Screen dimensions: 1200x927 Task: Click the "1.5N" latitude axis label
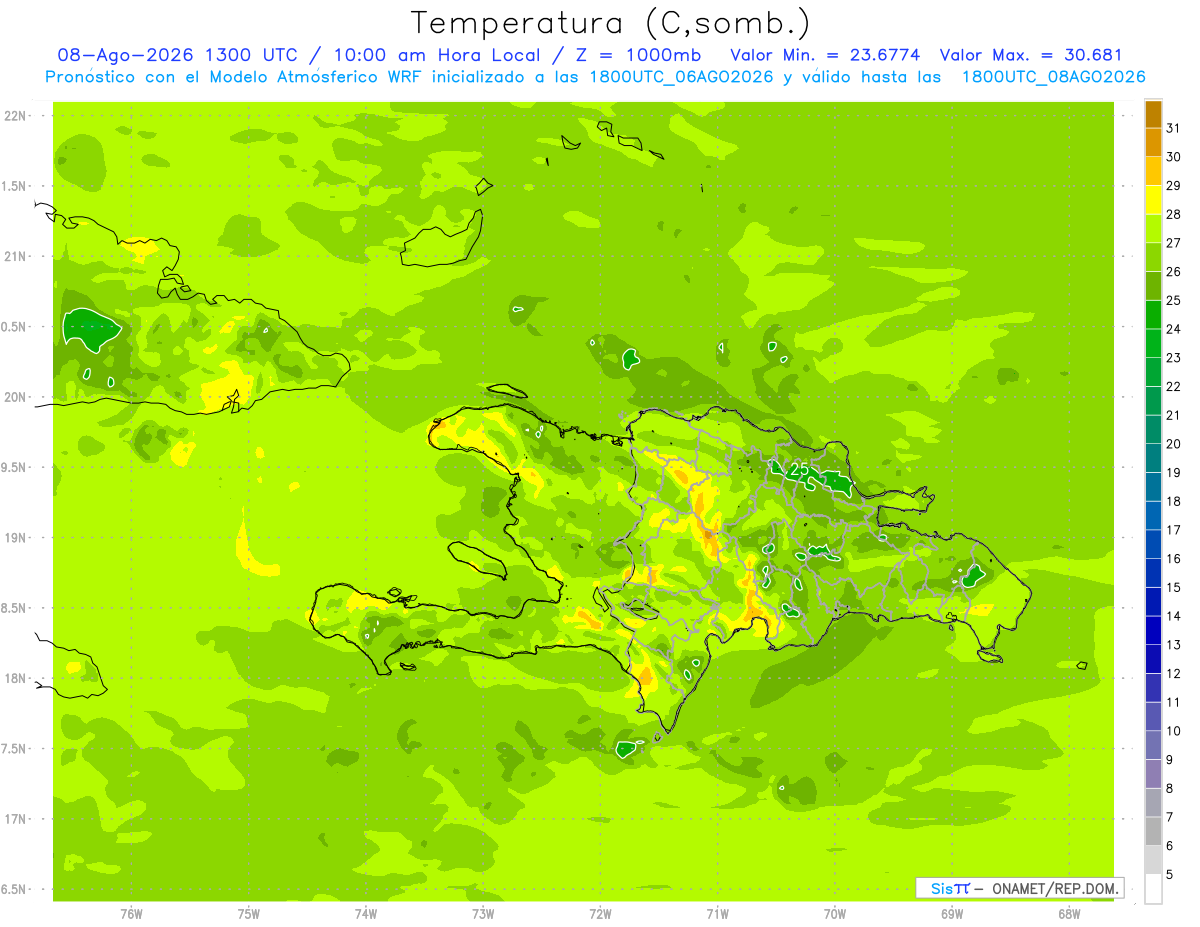click(16, 186)
